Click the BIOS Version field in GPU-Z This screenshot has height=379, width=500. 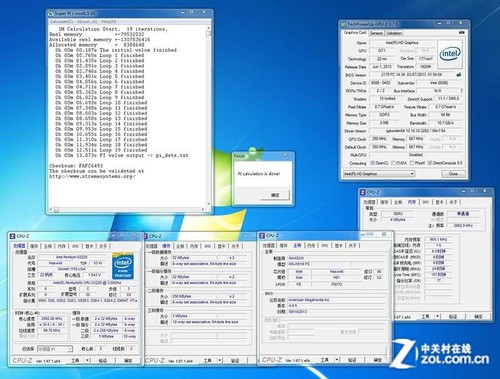(x=412, y=75)
